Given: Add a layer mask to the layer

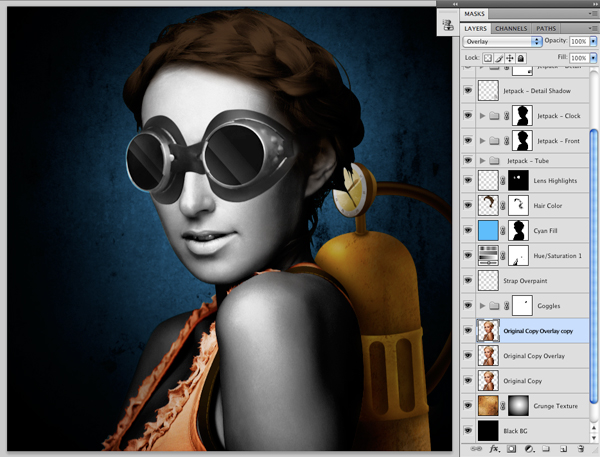Looking at the screenshot, I should (512, 449).
